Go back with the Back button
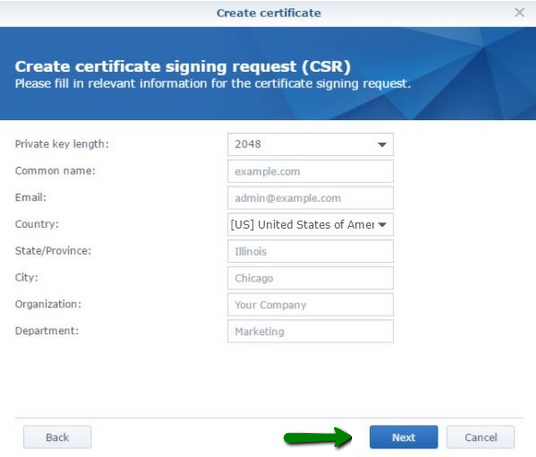Viewport: 536px width, 457px height. [x=57, y=437]
